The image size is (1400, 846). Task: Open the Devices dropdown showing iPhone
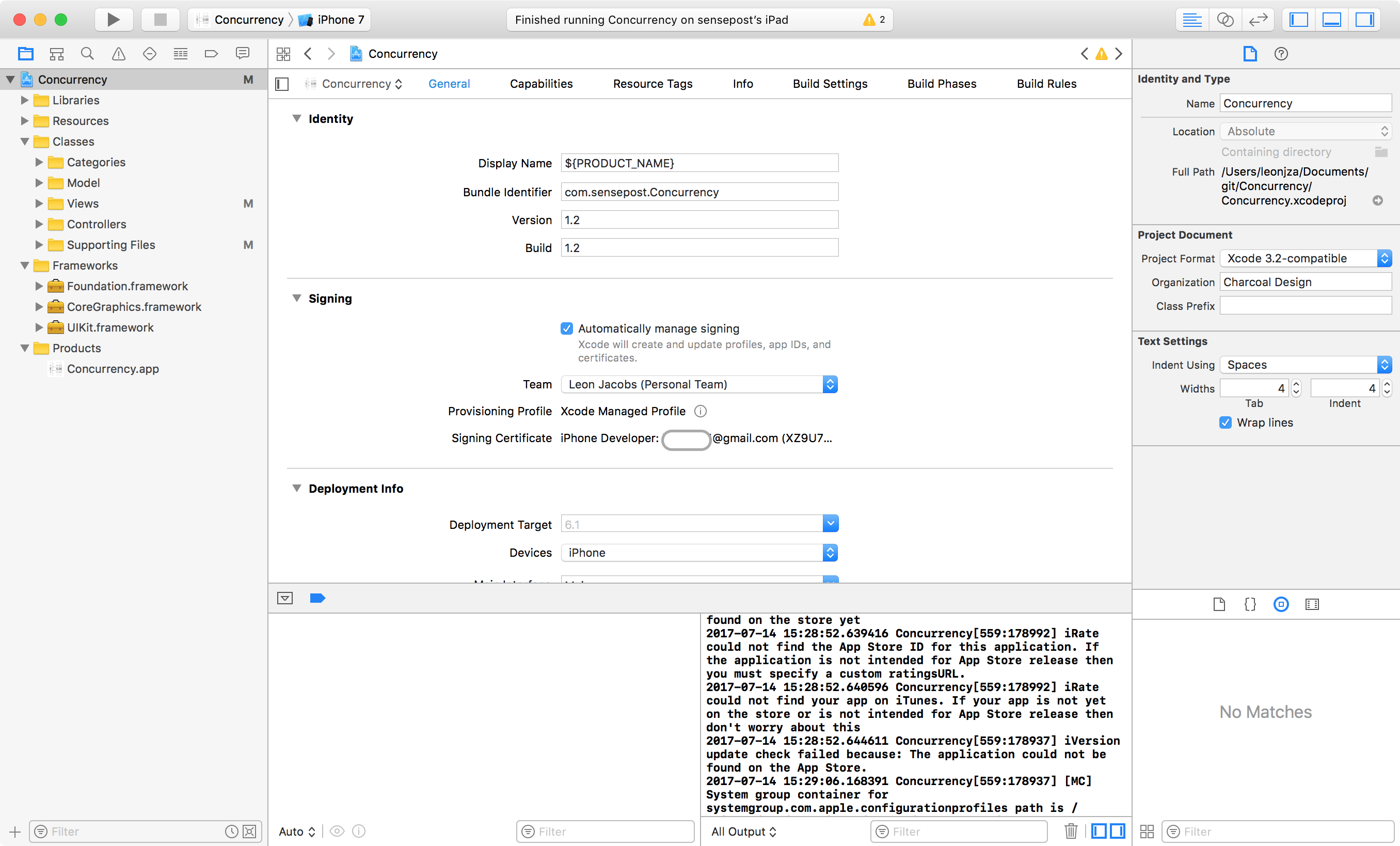coord(830,552)
